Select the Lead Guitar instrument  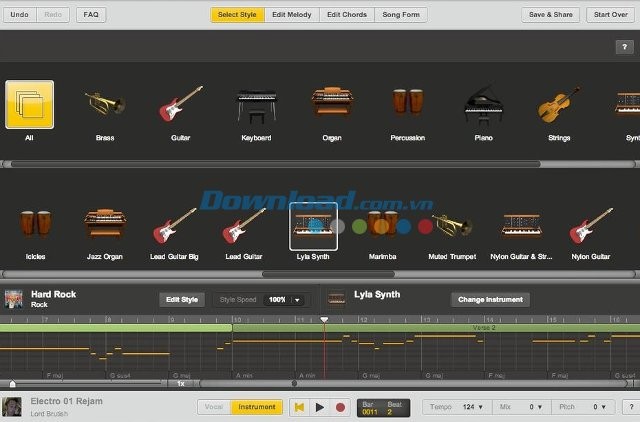244,226
